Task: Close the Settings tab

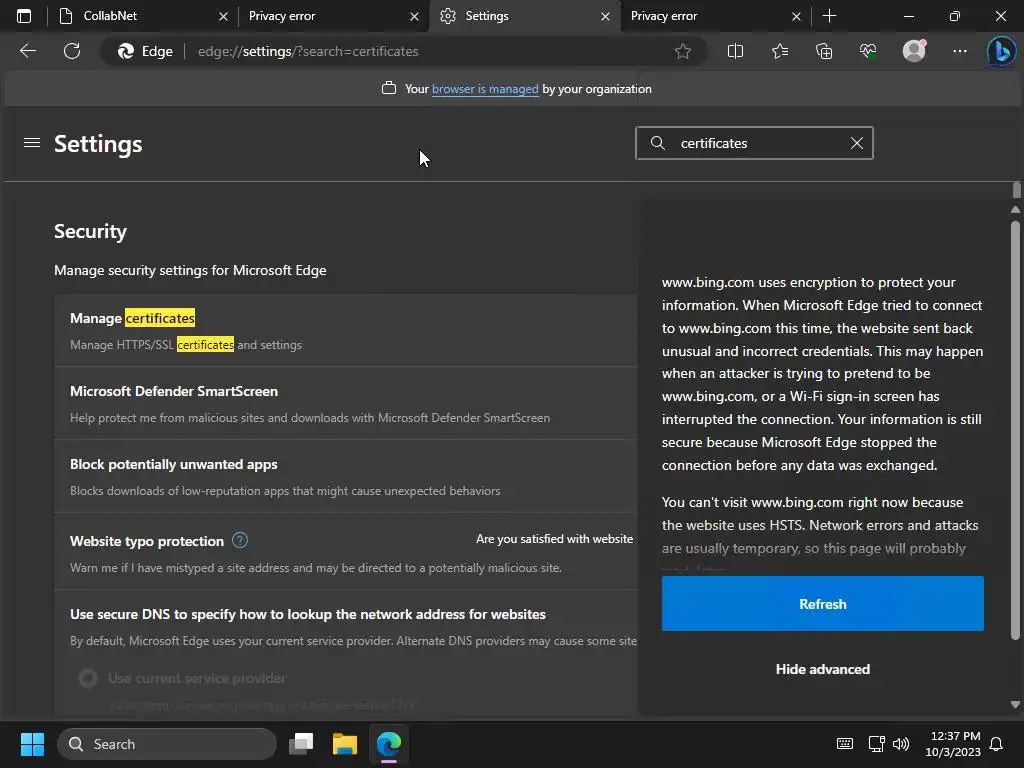Action: click(605, 16)
